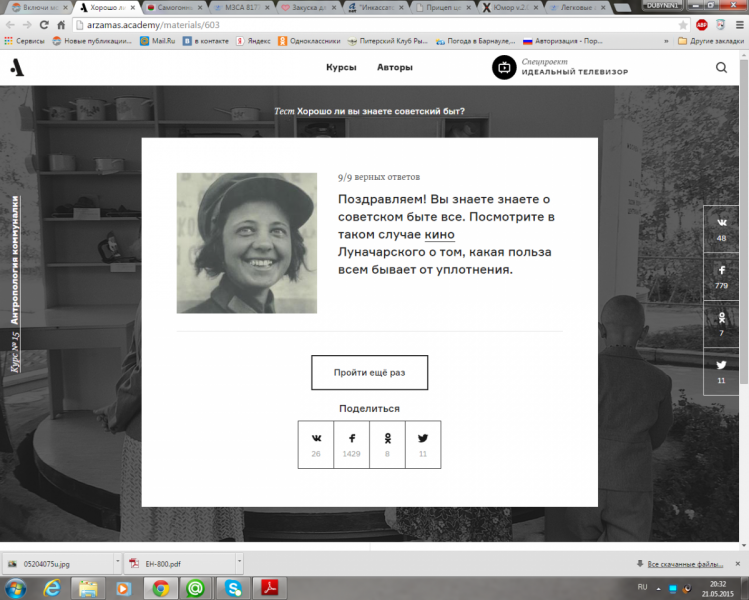Open Skype from the taskbar
The height and width of the screenshot is (600, 749).
click(x=233, y=588)
